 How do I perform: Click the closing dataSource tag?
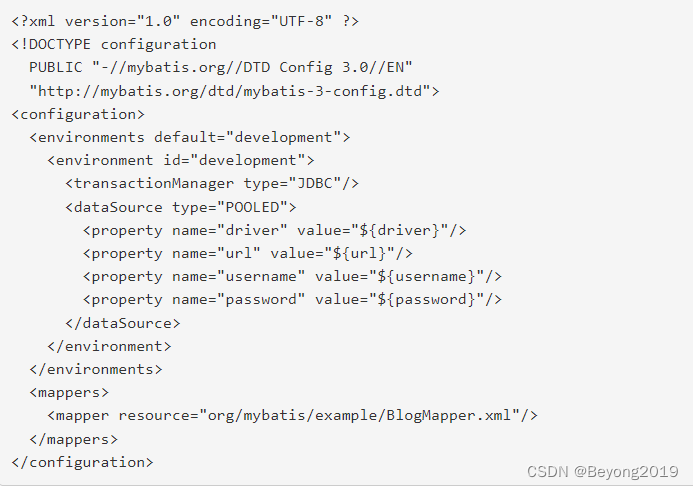pos(123,323)
